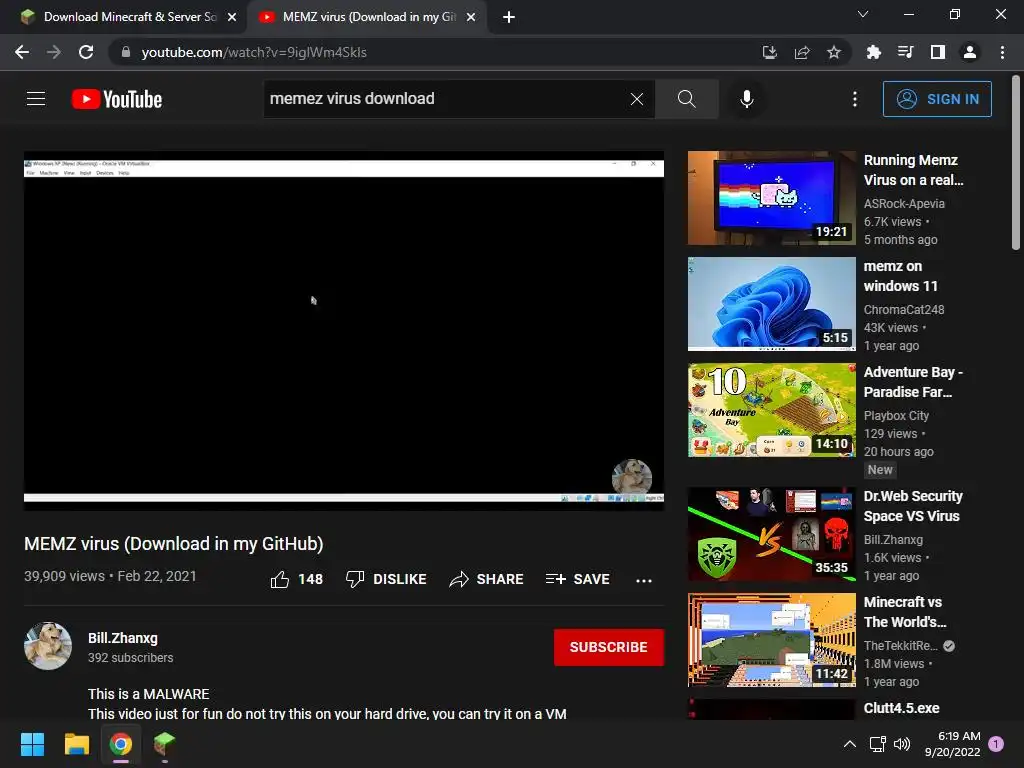The width and height of the screenshot is (1024, 768).
Task: Switch to Download Minecraft browser tab
Action: point(124,17)
